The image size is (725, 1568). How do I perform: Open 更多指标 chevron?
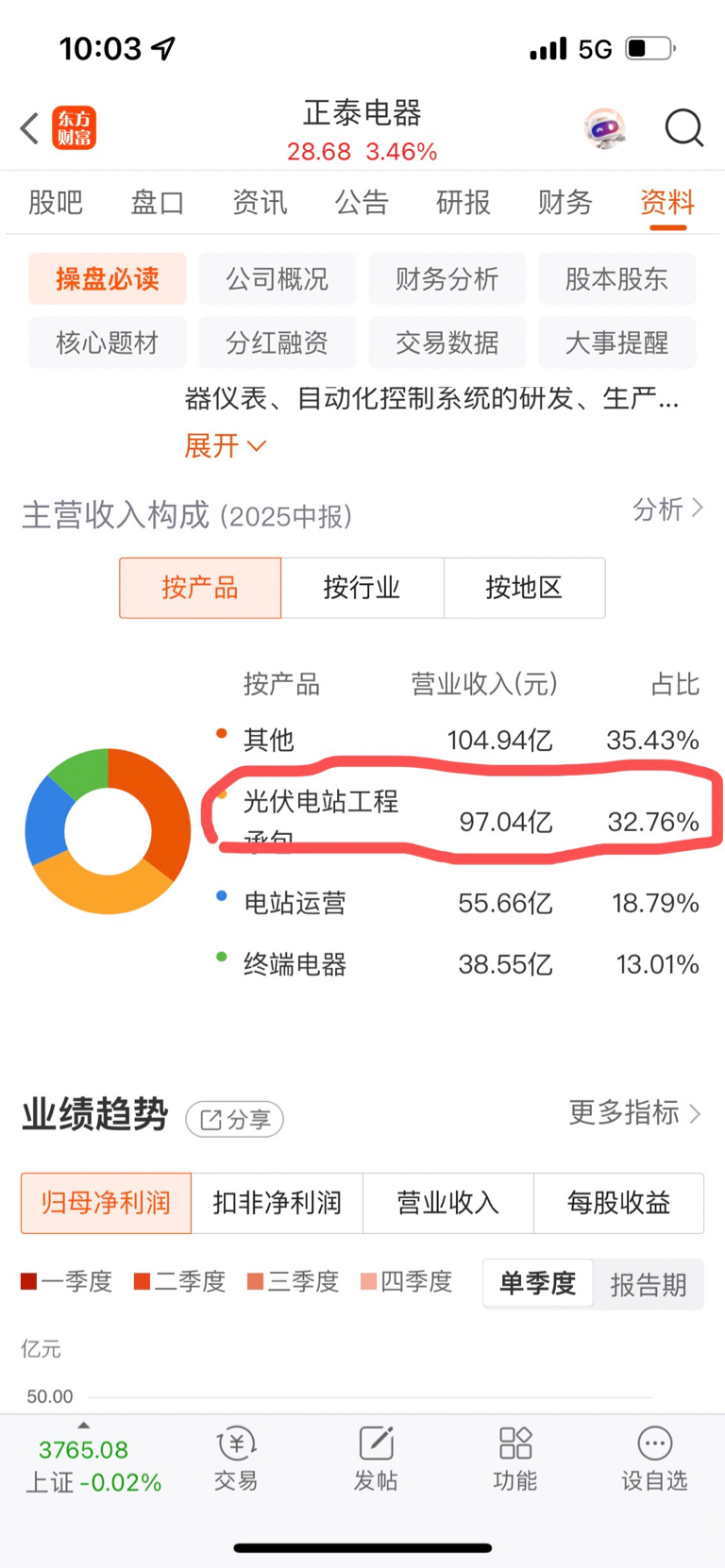635,1112
